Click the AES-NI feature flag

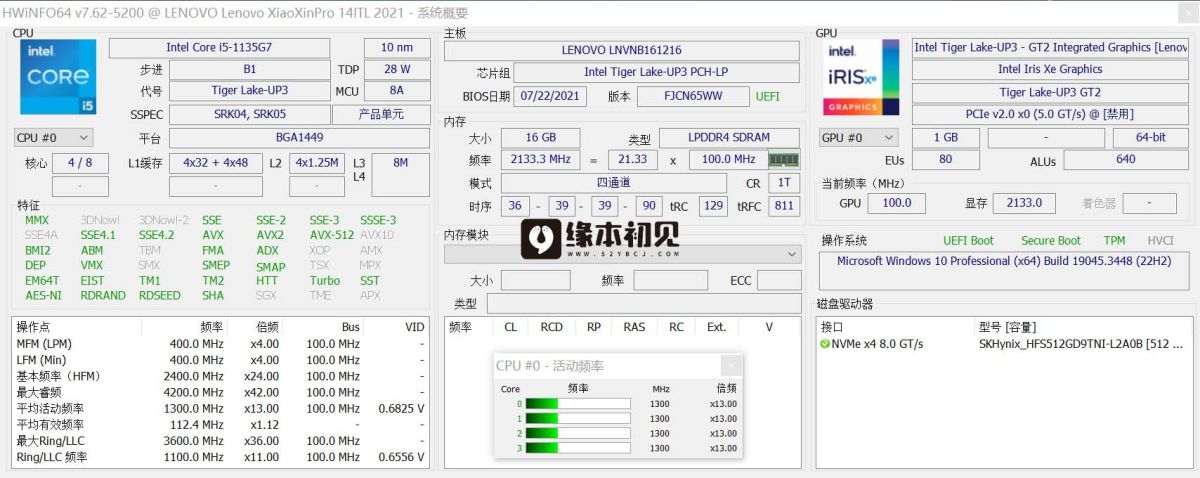pos(43,296)
